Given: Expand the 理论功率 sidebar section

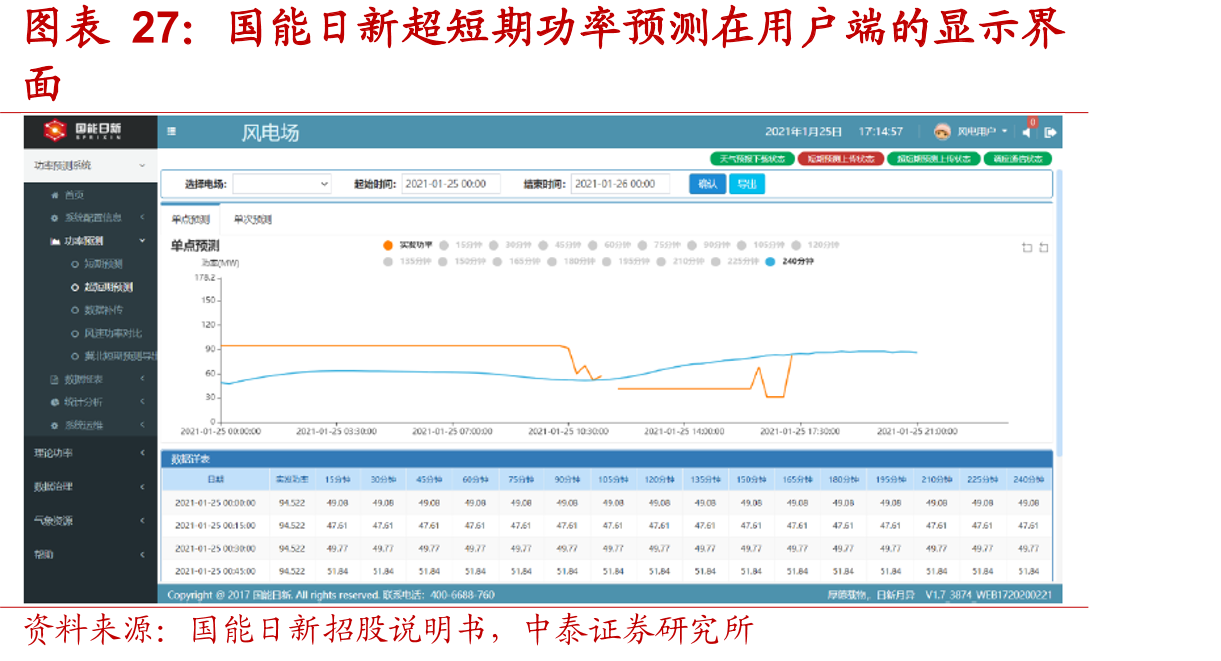Looking at the screenshot, I should pos(90,453).
